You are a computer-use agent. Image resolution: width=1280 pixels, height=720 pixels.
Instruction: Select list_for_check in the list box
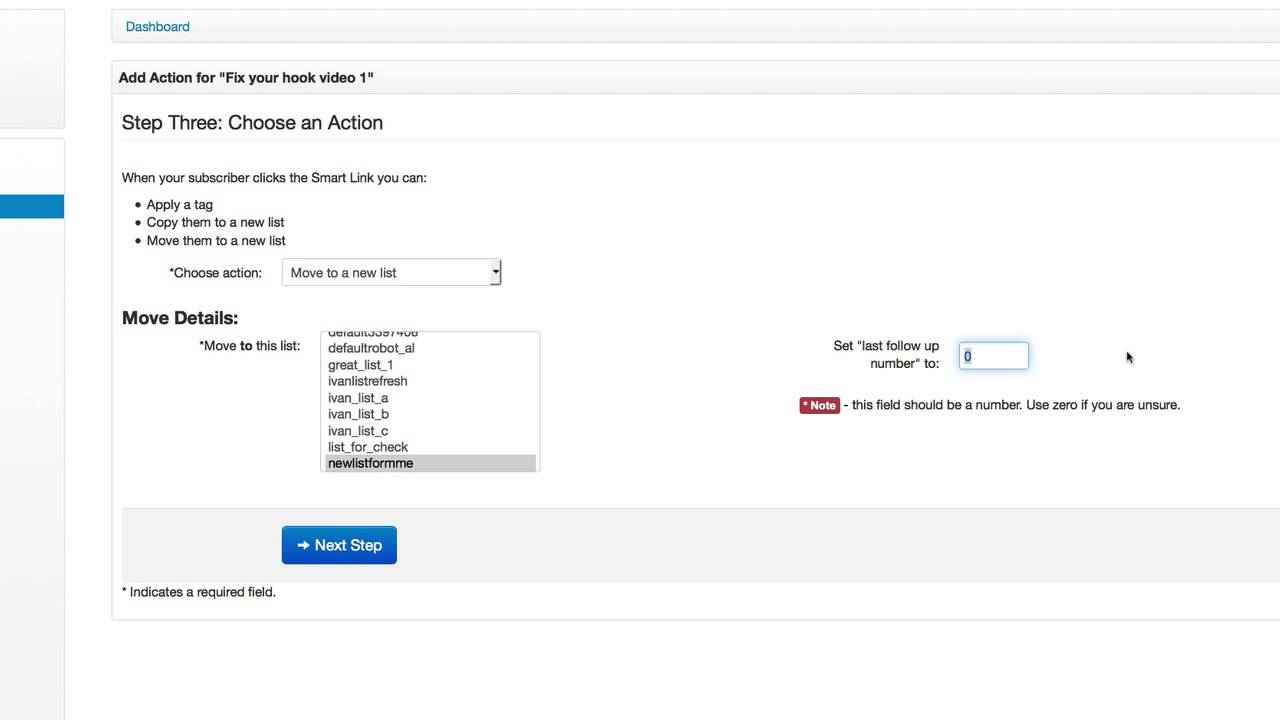click(367, 447)
